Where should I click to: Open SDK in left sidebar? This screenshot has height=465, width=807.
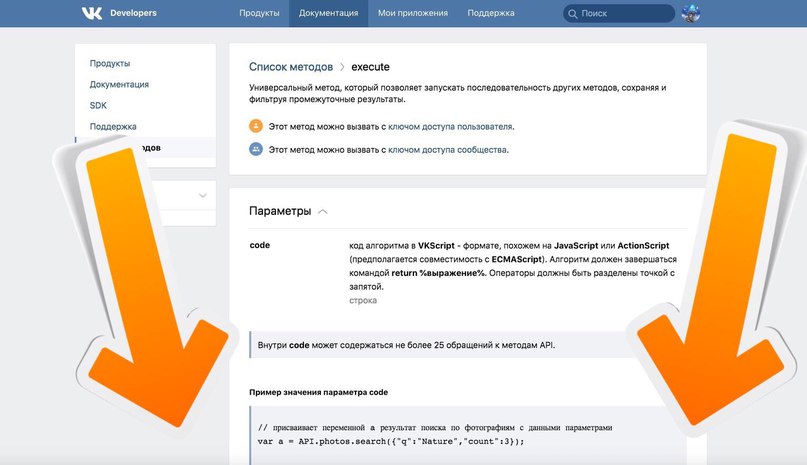tap(98, 106)
